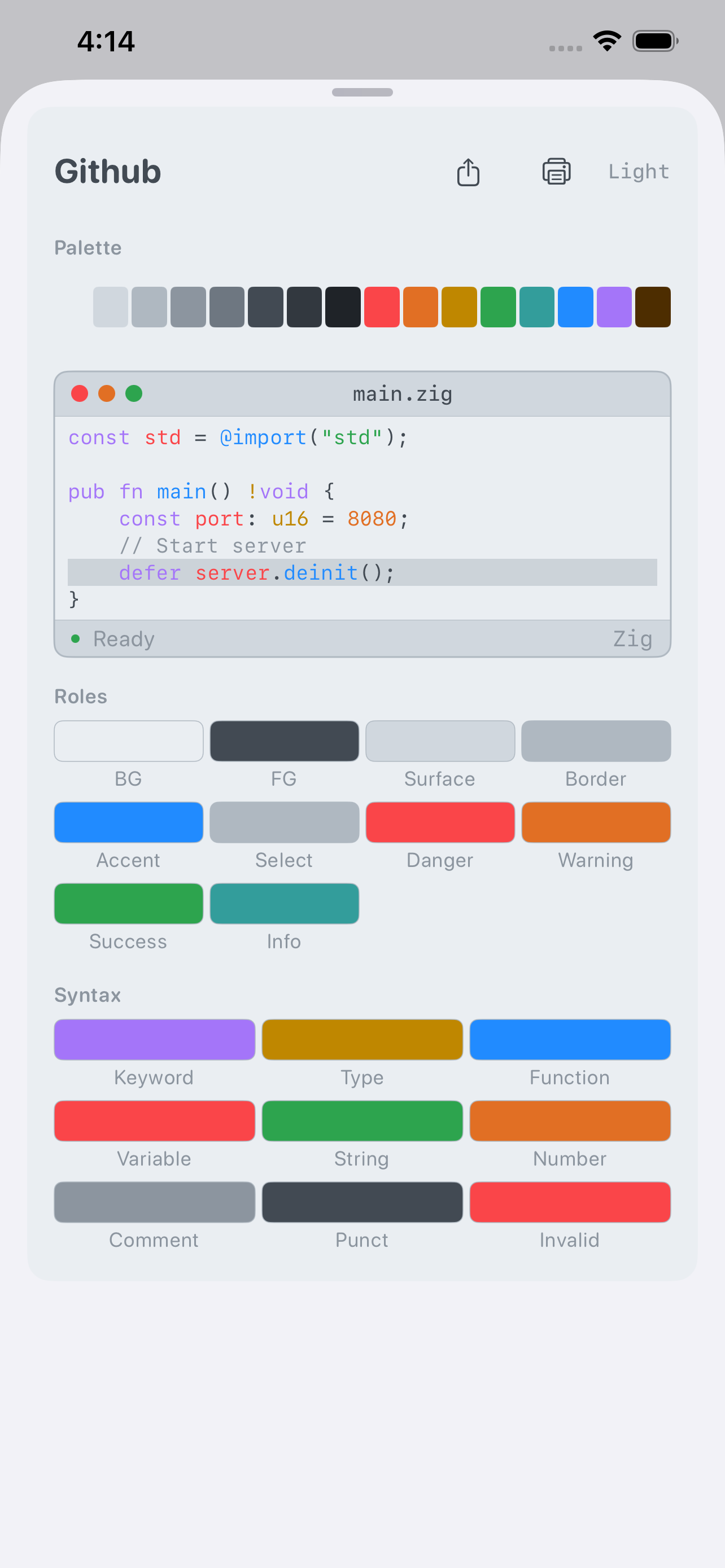The width and height of the screenshot is (725, 1568).
Task: Click the 'Roles' section heading
Action: pyautogui.click(x=81, y=697)
